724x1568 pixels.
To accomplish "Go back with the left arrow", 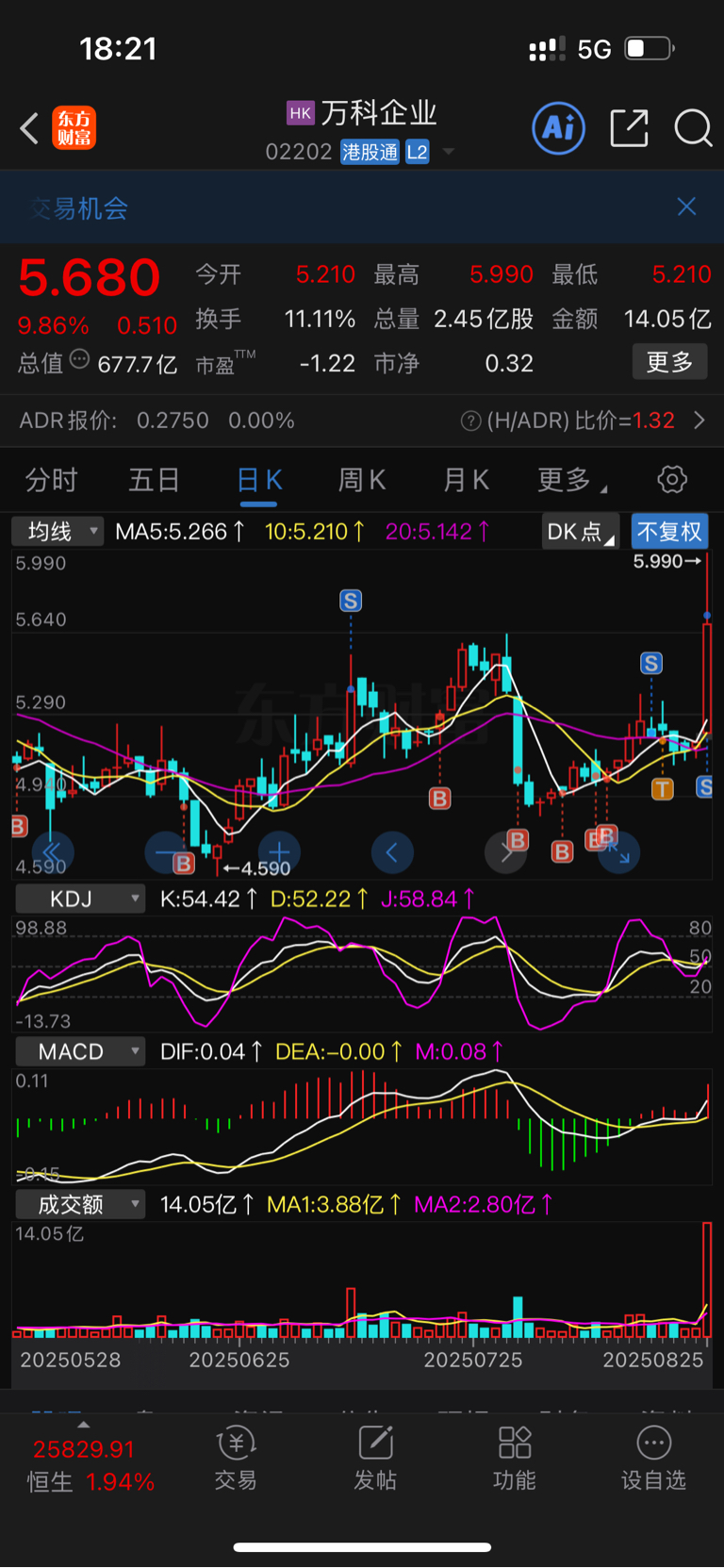I will (29, 128).
